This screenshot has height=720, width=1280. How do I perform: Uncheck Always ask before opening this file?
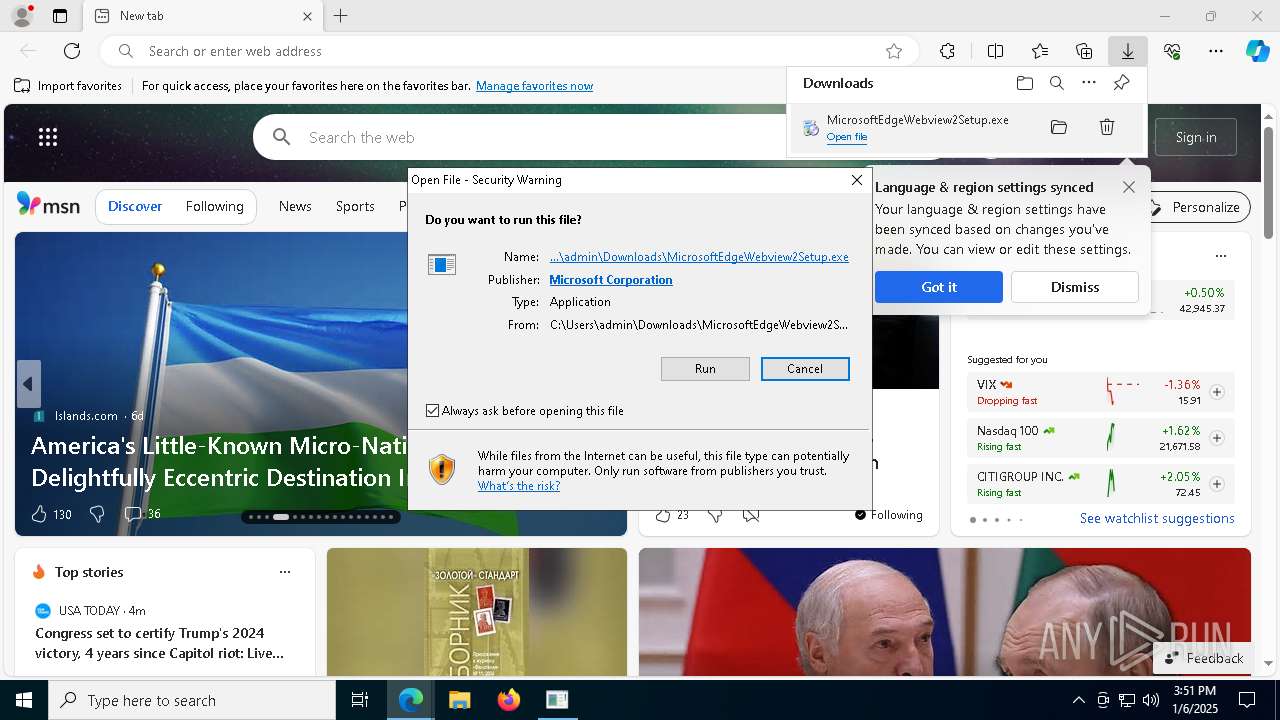(432, 411)
